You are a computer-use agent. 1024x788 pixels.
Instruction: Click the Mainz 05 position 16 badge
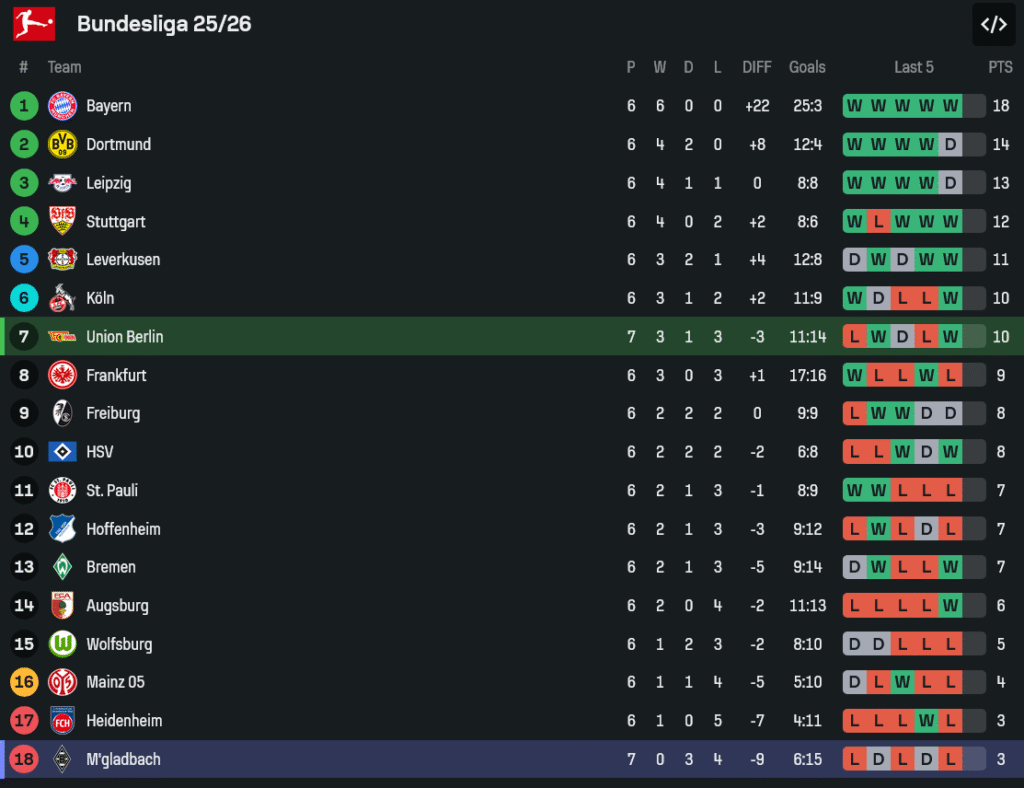click(24, 682)
